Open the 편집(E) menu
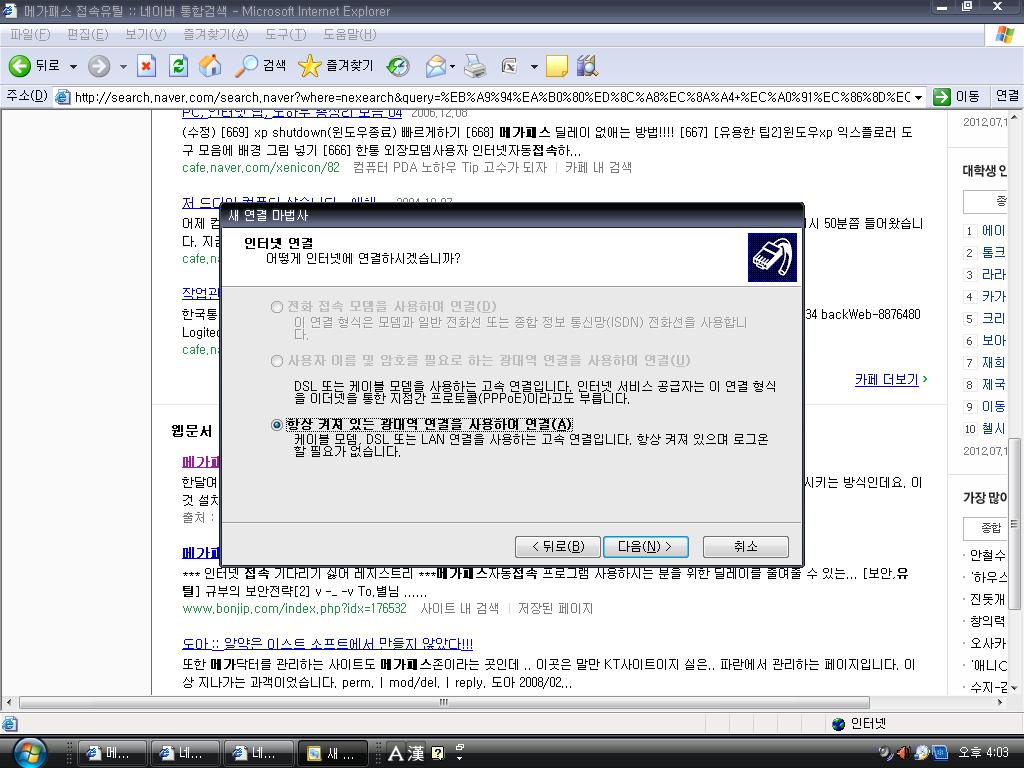Image resolution: width=1024 pixels, height=768 pixels. [87, 35]
